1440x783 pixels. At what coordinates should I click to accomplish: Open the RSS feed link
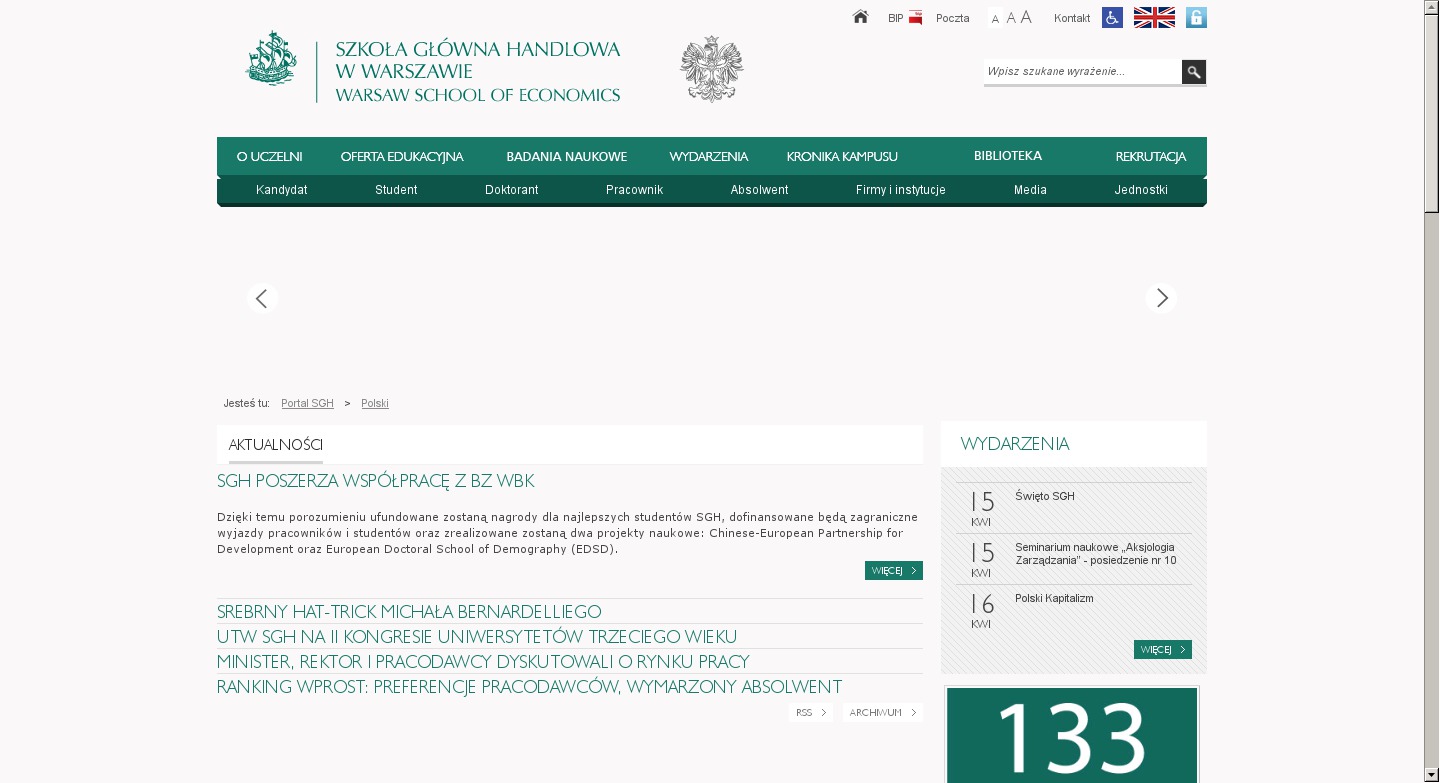tap(810, 713)
